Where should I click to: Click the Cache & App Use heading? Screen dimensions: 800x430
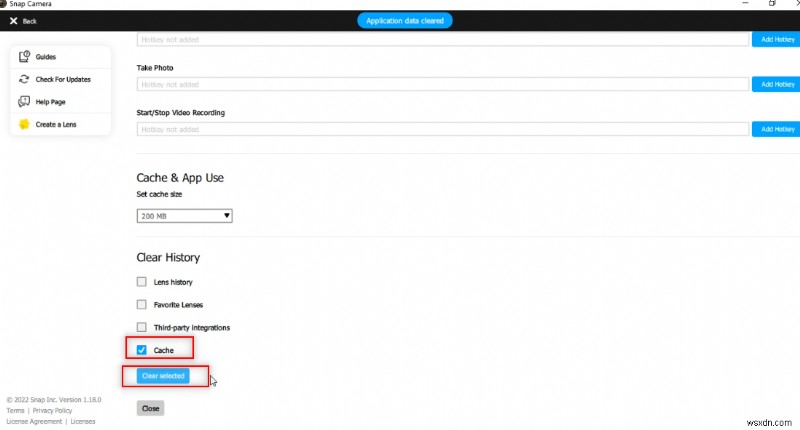click(180, 178)
